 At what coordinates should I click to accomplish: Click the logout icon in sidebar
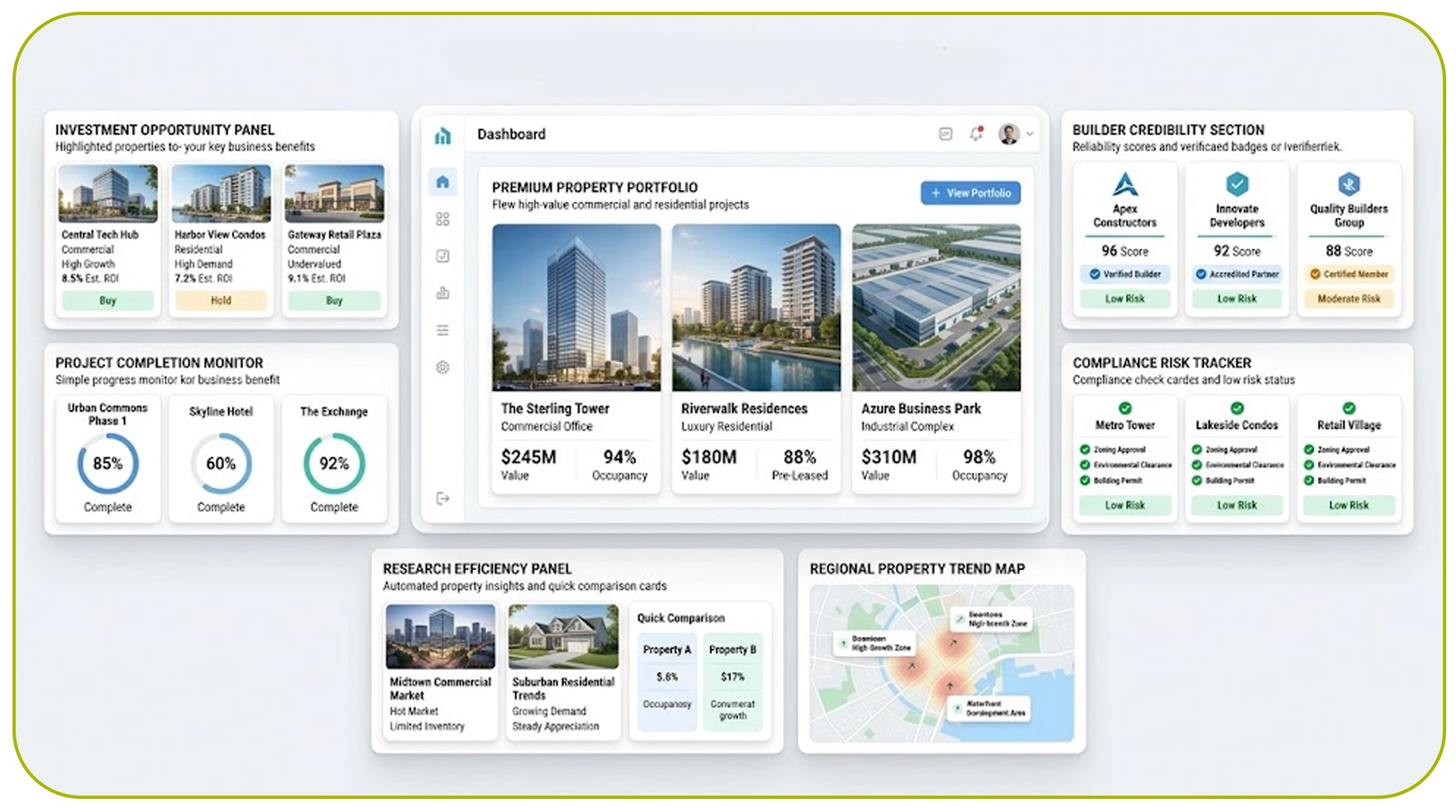pyautogui.click(x=443, y=498)
